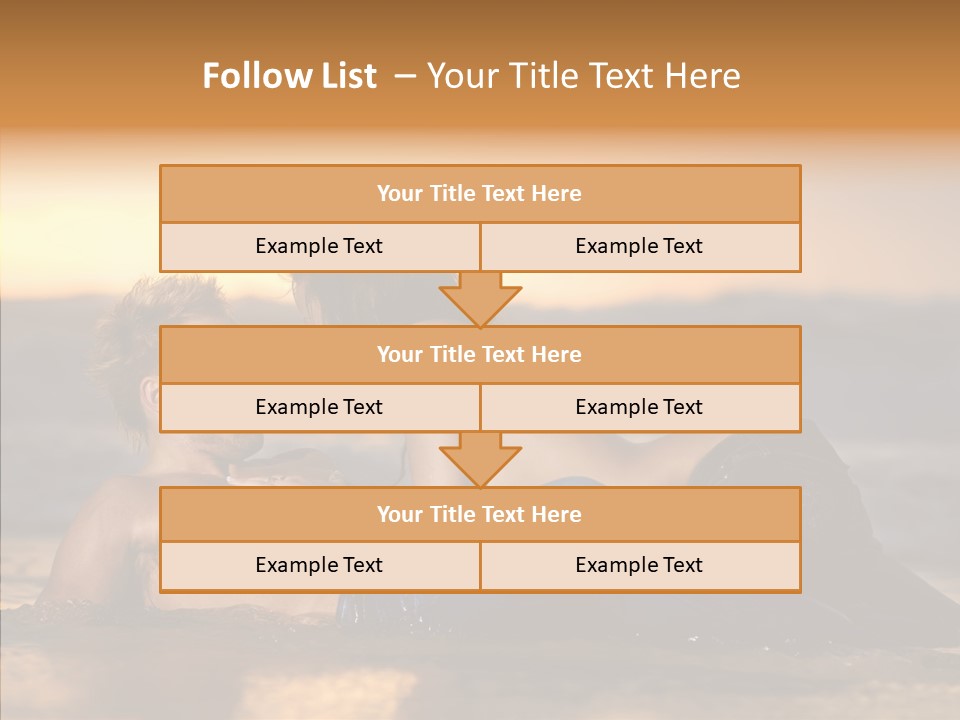
Task: Select the second block's "Your Title Text Here" header
Action: (x=479, y=354)
